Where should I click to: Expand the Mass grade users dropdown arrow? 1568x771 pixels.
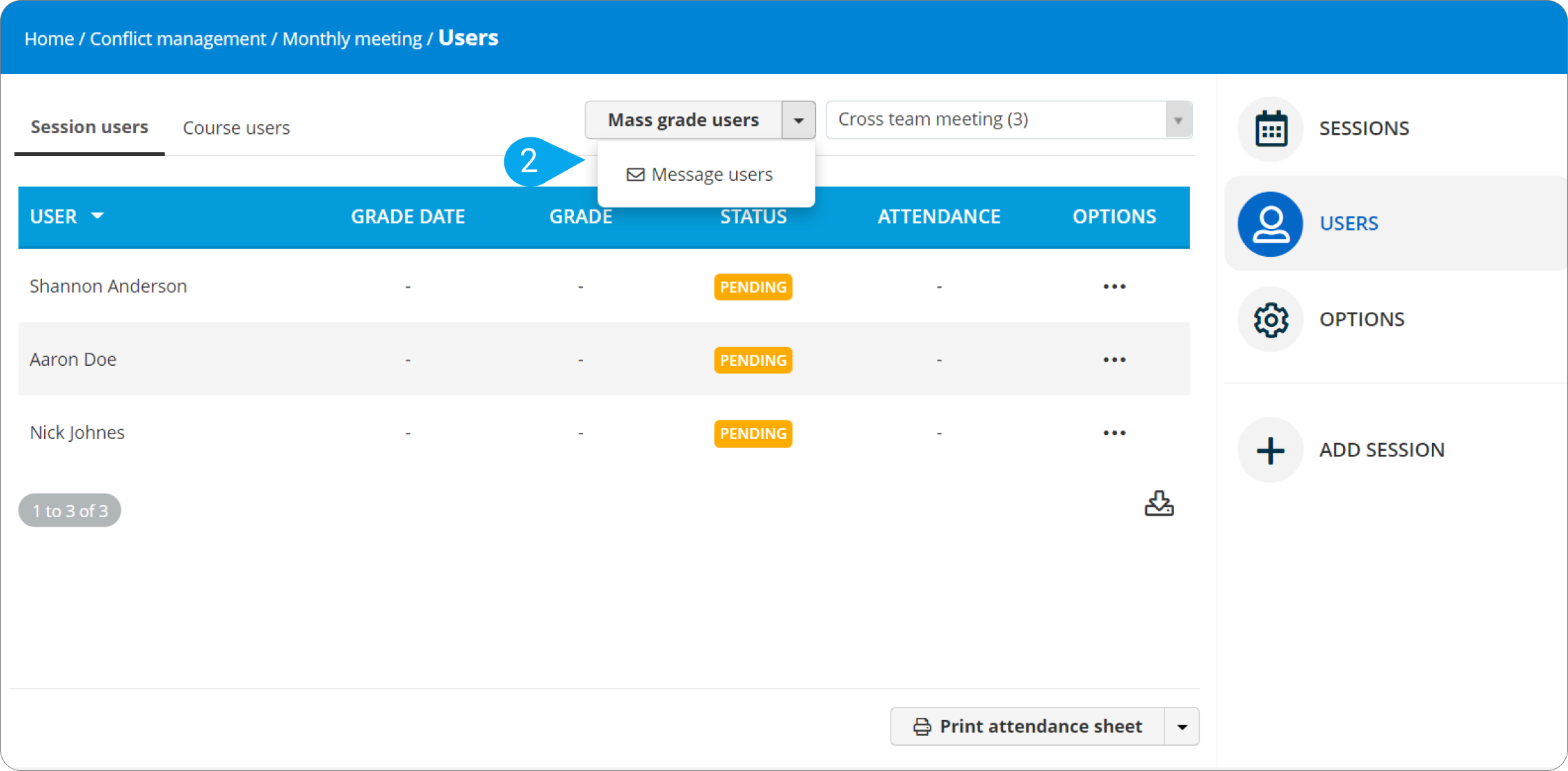(x=799, y=120)
